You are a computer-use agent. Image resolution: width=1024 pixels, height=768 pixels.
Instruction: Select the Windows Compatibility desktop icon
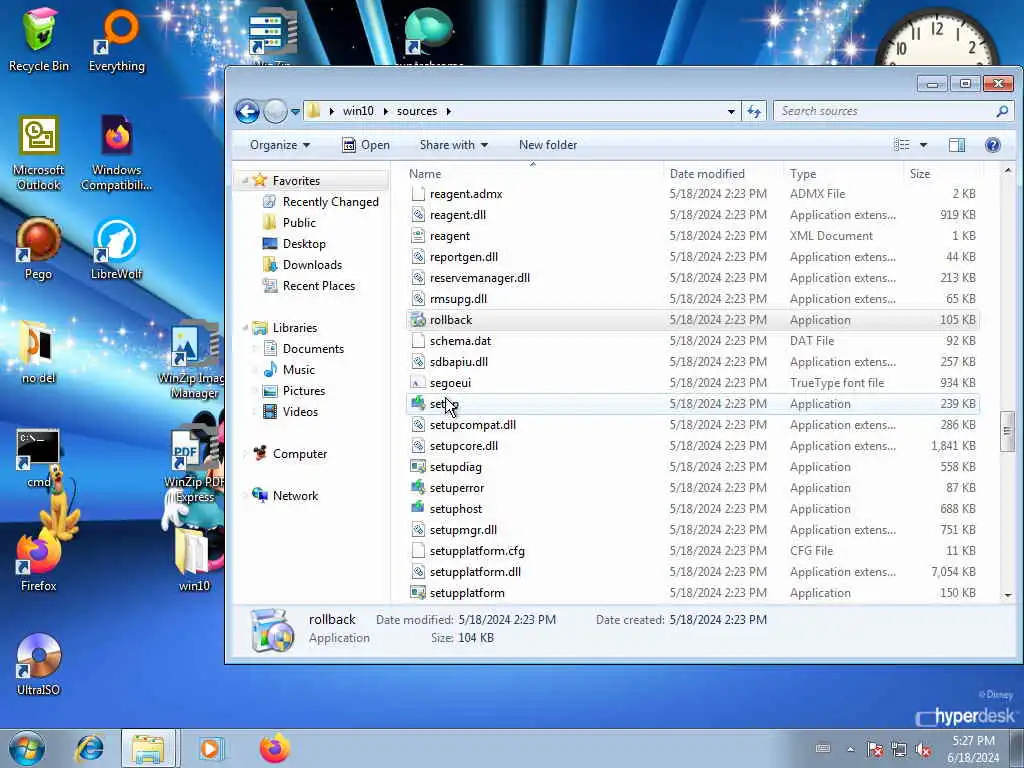(x=117, y=153)
